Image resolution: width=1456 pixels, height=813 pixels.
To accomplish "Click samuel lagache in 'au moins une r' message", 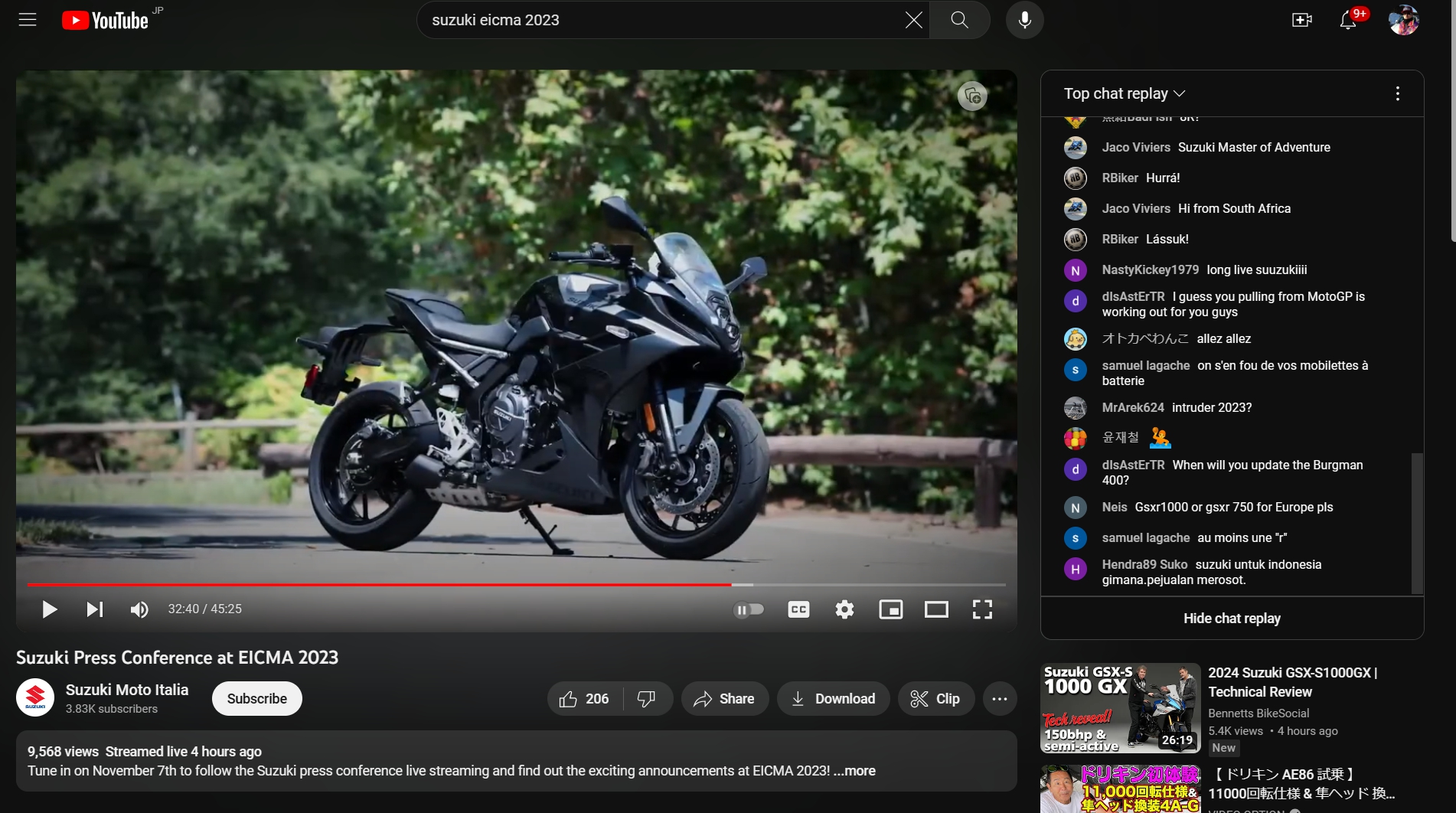I will [x=1146, y=537].
